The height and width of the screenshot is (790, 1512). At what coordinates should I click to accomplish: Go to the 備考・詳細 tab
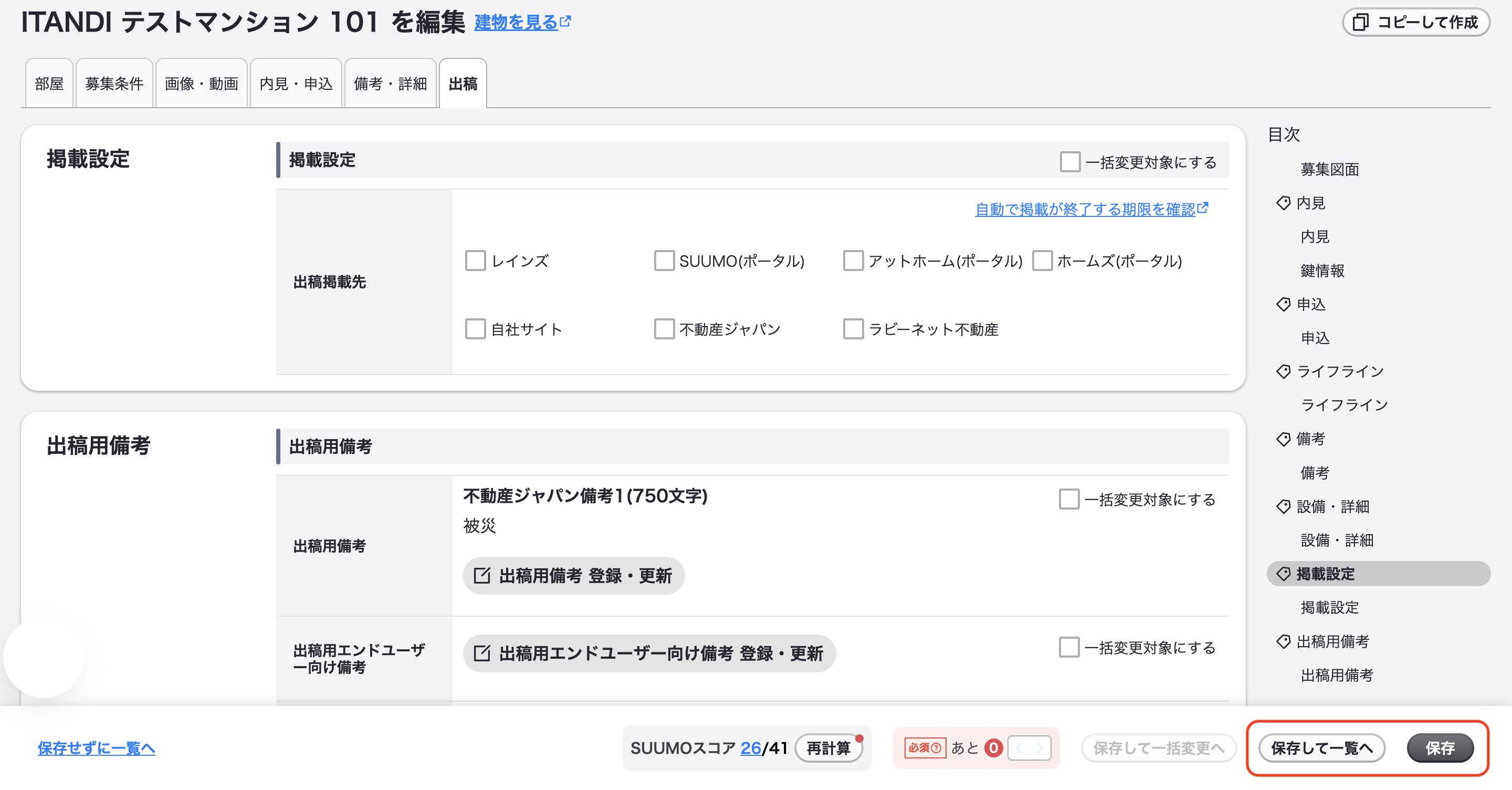(390, 84)
